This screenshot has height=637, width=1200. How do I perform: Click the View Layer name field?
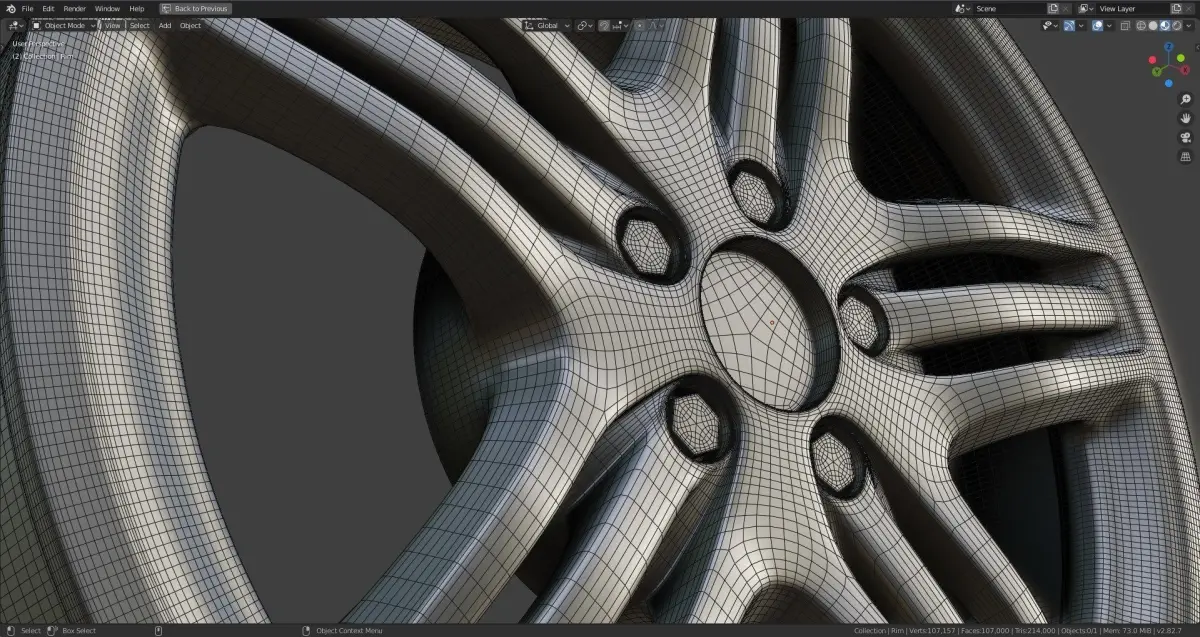tap(1132, 8)
